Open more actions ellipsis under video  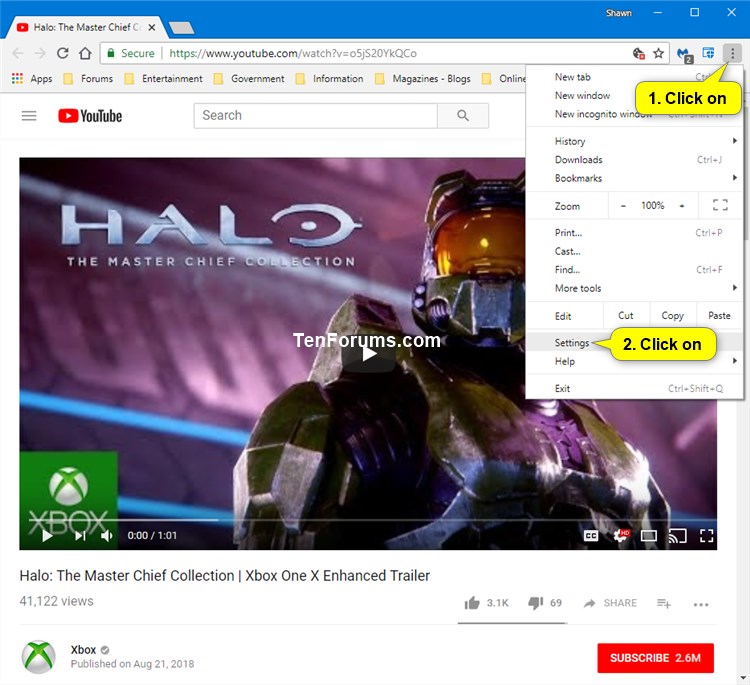click(x=701, y=605)
